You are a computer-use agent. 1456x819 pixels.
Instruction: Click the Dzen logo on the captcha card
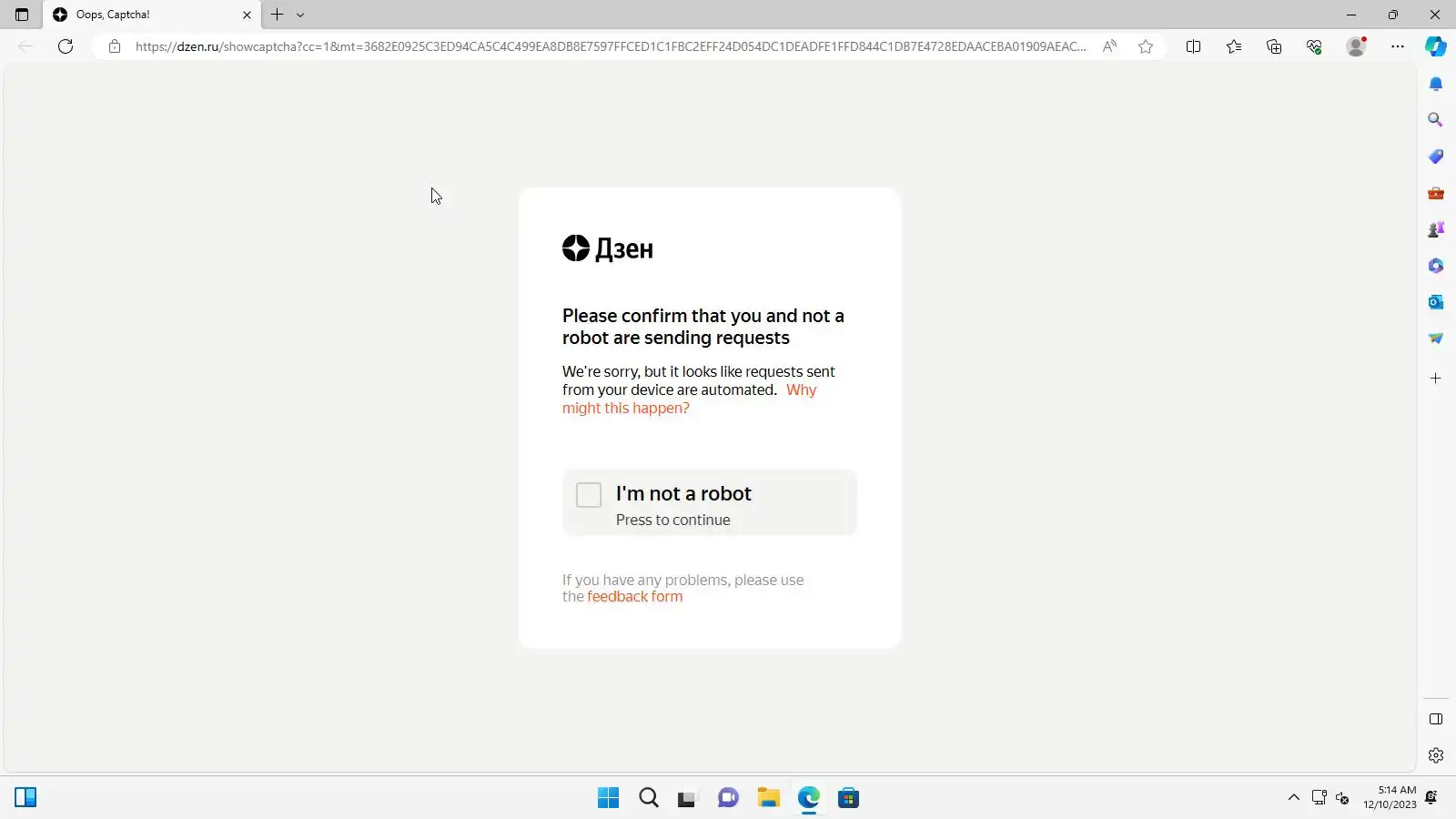click(x=608, y=248)
